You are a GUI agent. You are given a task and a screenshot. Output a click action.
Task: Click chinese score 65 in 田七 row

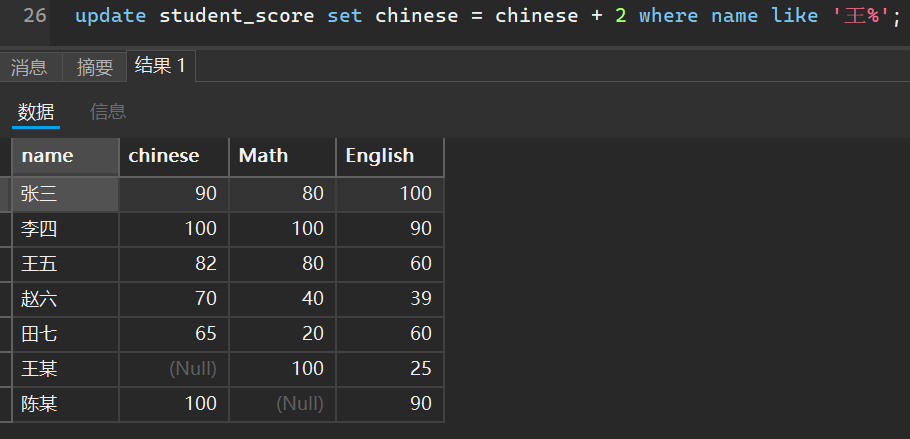coord(174,334)
